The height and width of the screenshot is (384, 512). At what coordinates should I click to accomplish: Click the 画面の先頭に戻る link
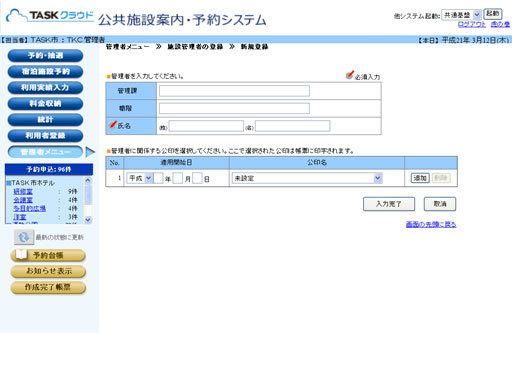point(431,225)
